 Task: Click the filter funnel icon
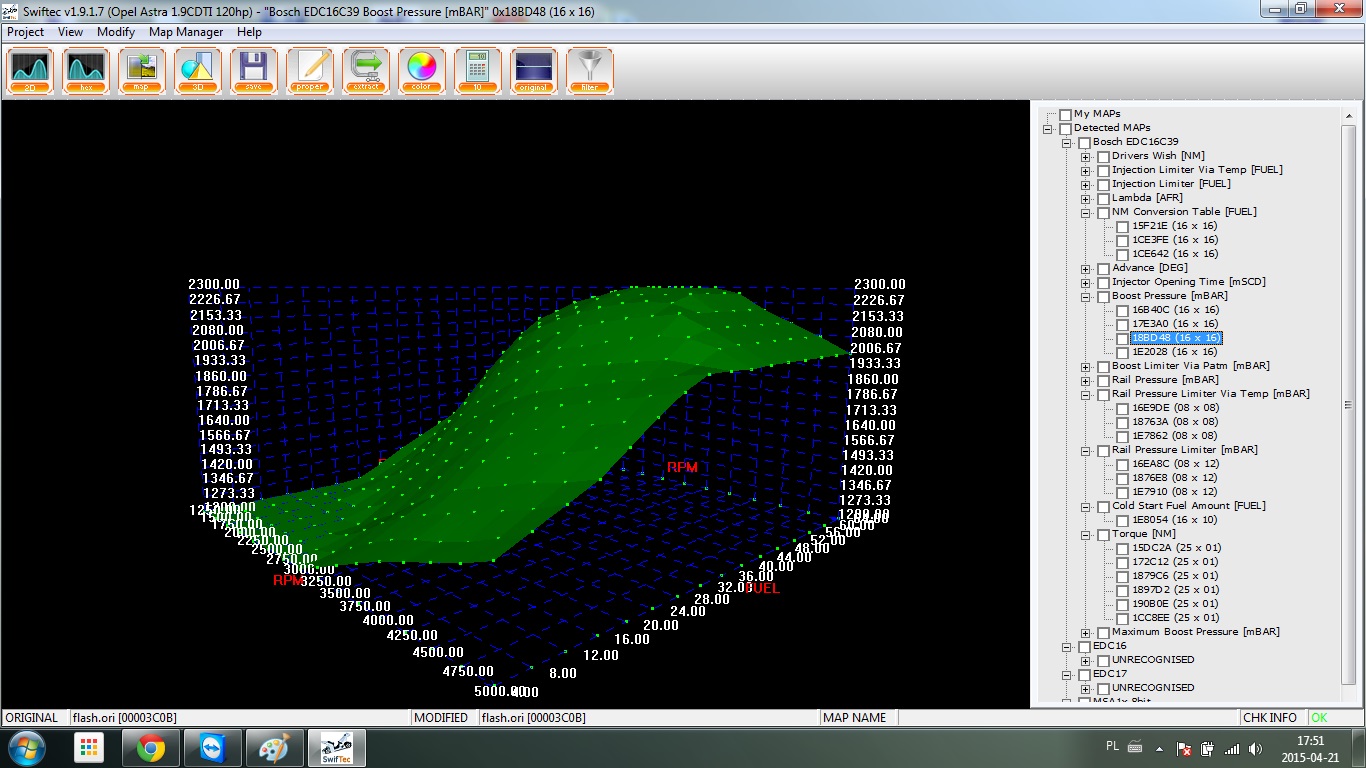click(x=590, y=70)
